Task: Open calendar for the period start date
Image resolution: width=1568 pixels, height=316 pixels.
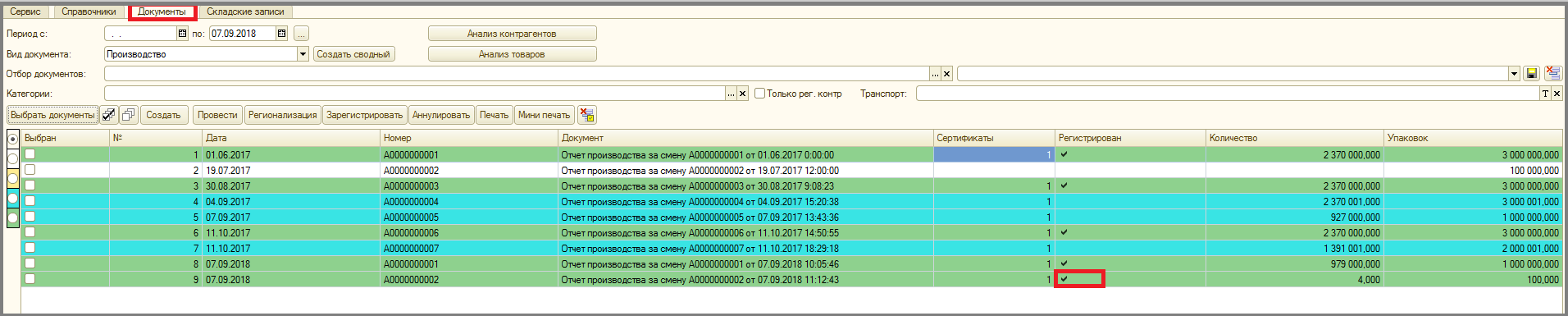Action: 182,34
